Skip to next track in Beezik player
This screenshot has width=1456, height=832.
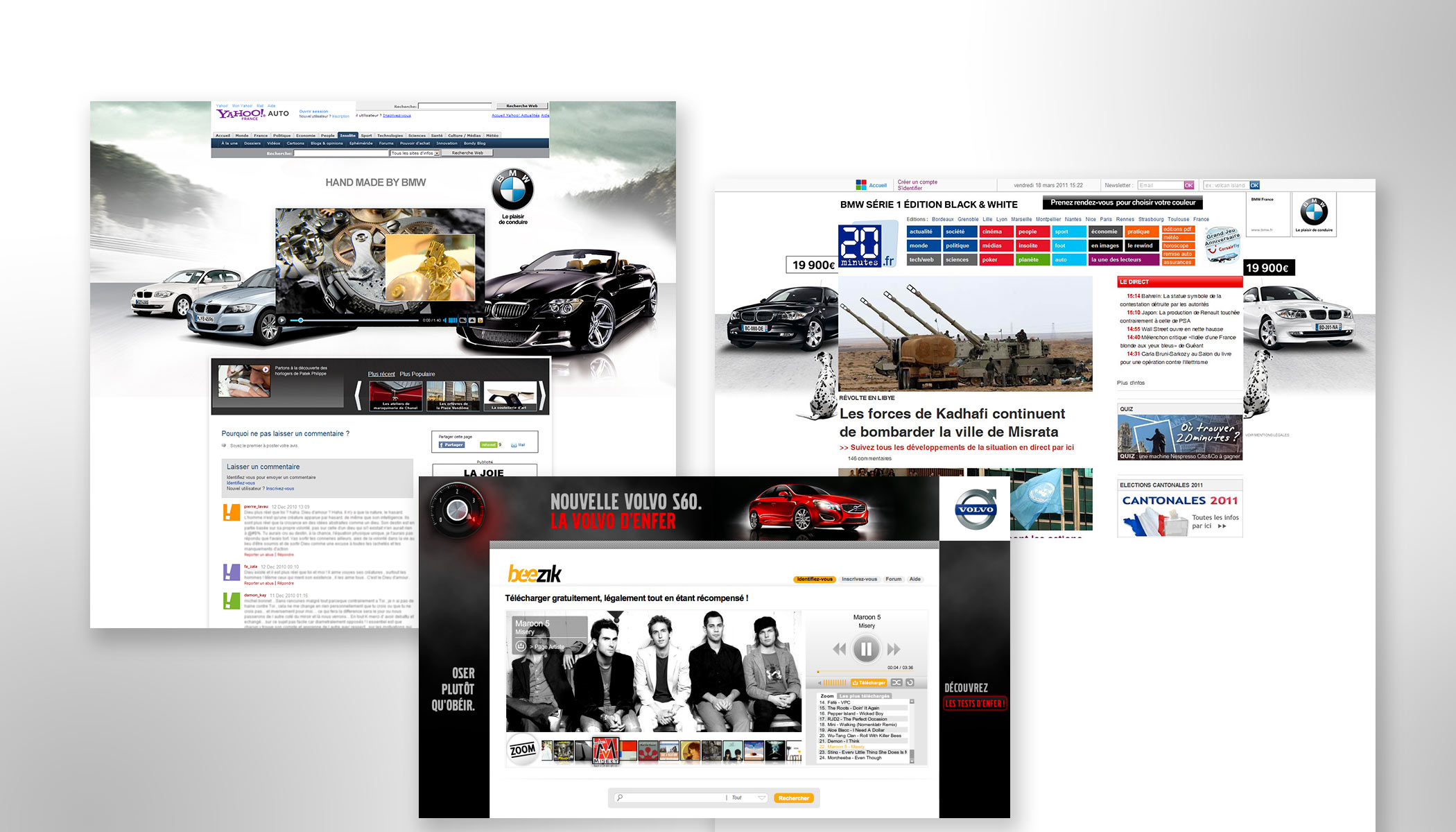[x=894, y=650]
